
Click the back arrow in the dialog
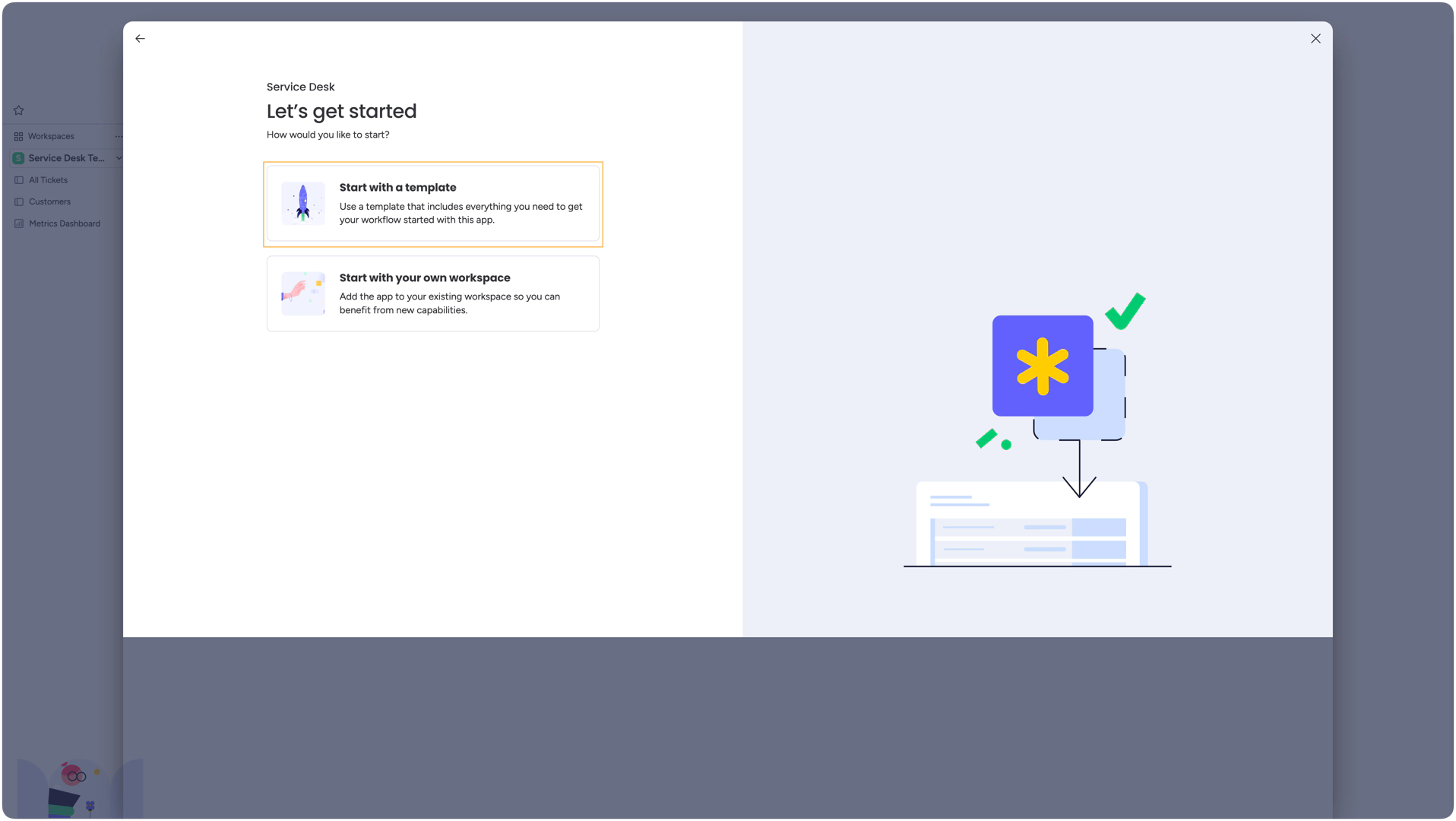click(140, 39)
